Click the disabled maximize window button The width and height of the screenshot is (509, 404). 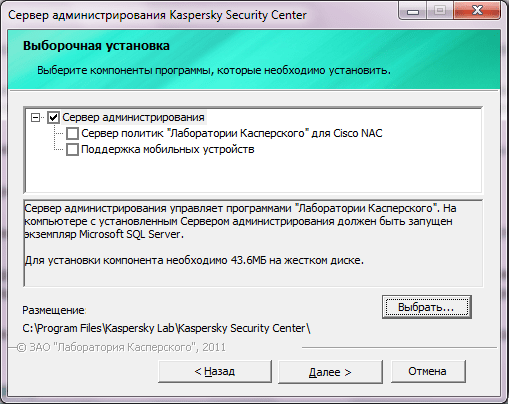[x=440, y=12]
